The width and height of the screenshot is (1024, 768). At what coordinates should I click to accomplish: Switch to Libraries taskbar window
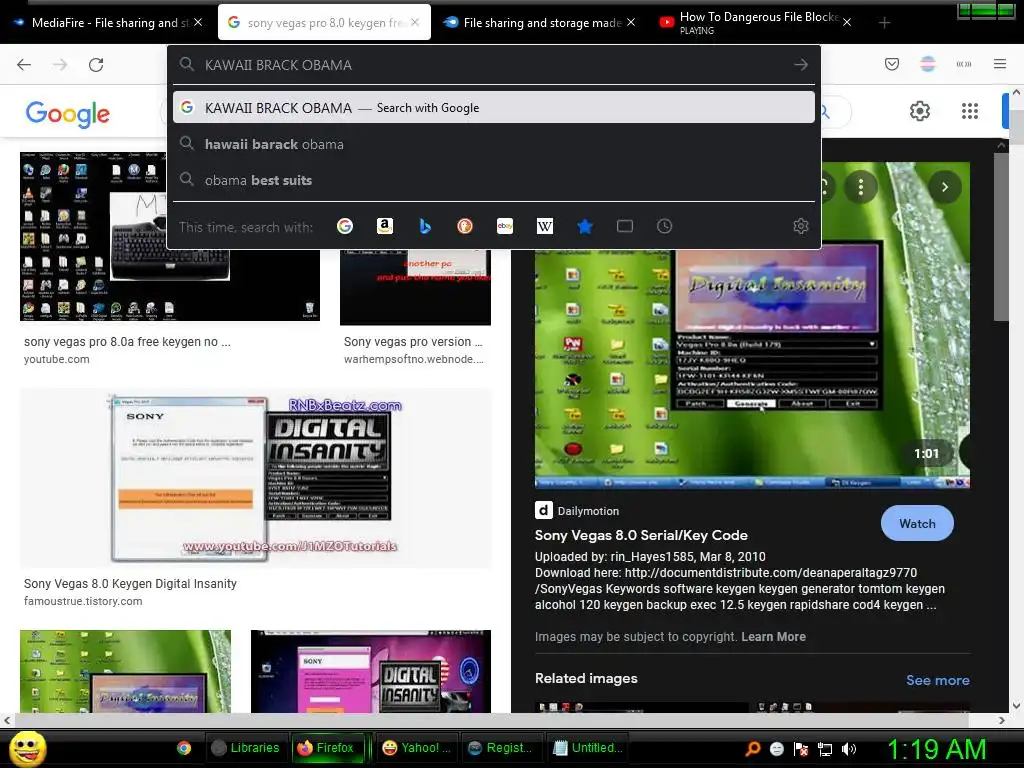[x=247, y=748]
